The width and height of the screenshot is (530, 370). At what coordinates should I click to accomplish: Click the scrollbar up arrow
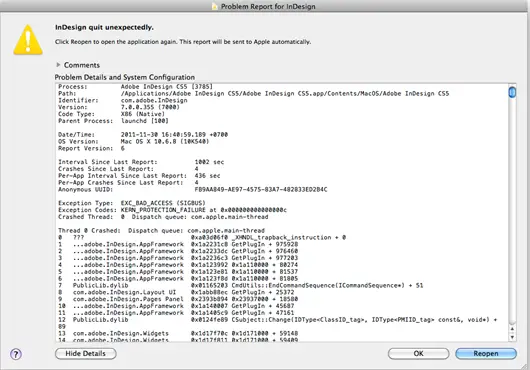pos(512,329)
